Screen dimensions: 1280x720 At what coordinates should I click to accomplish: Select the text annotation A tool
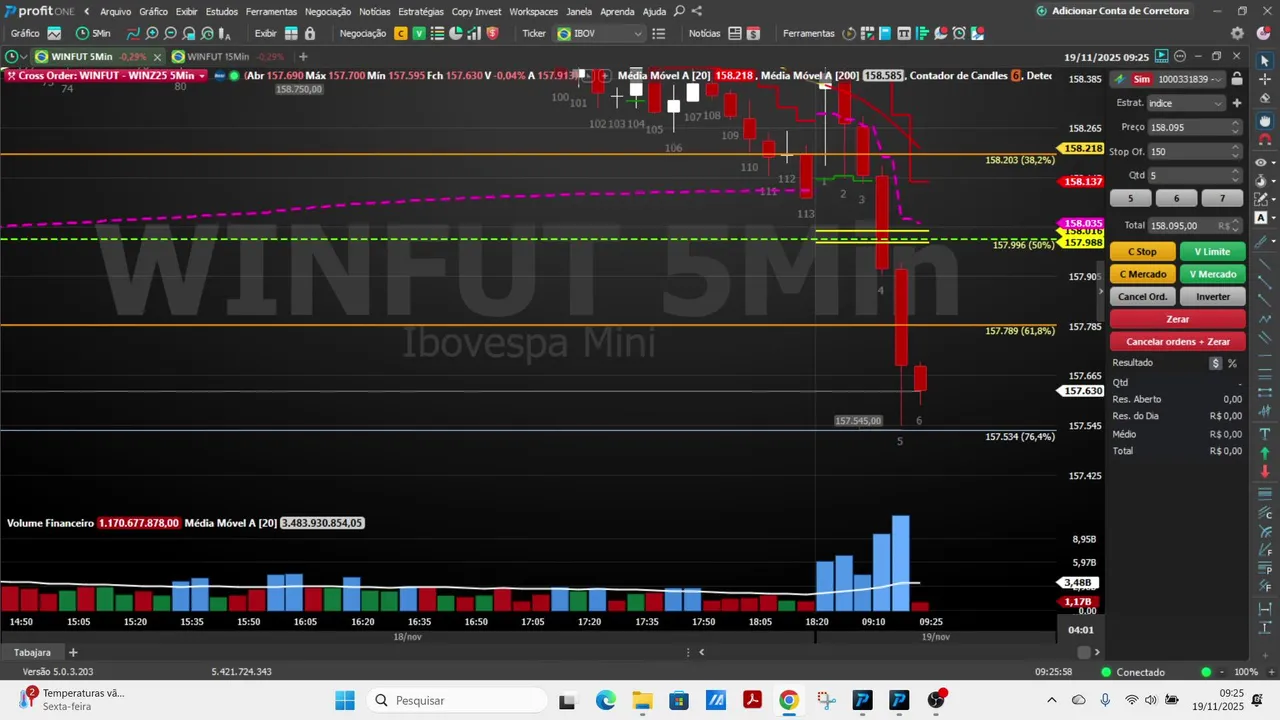tap(1261, 217)
